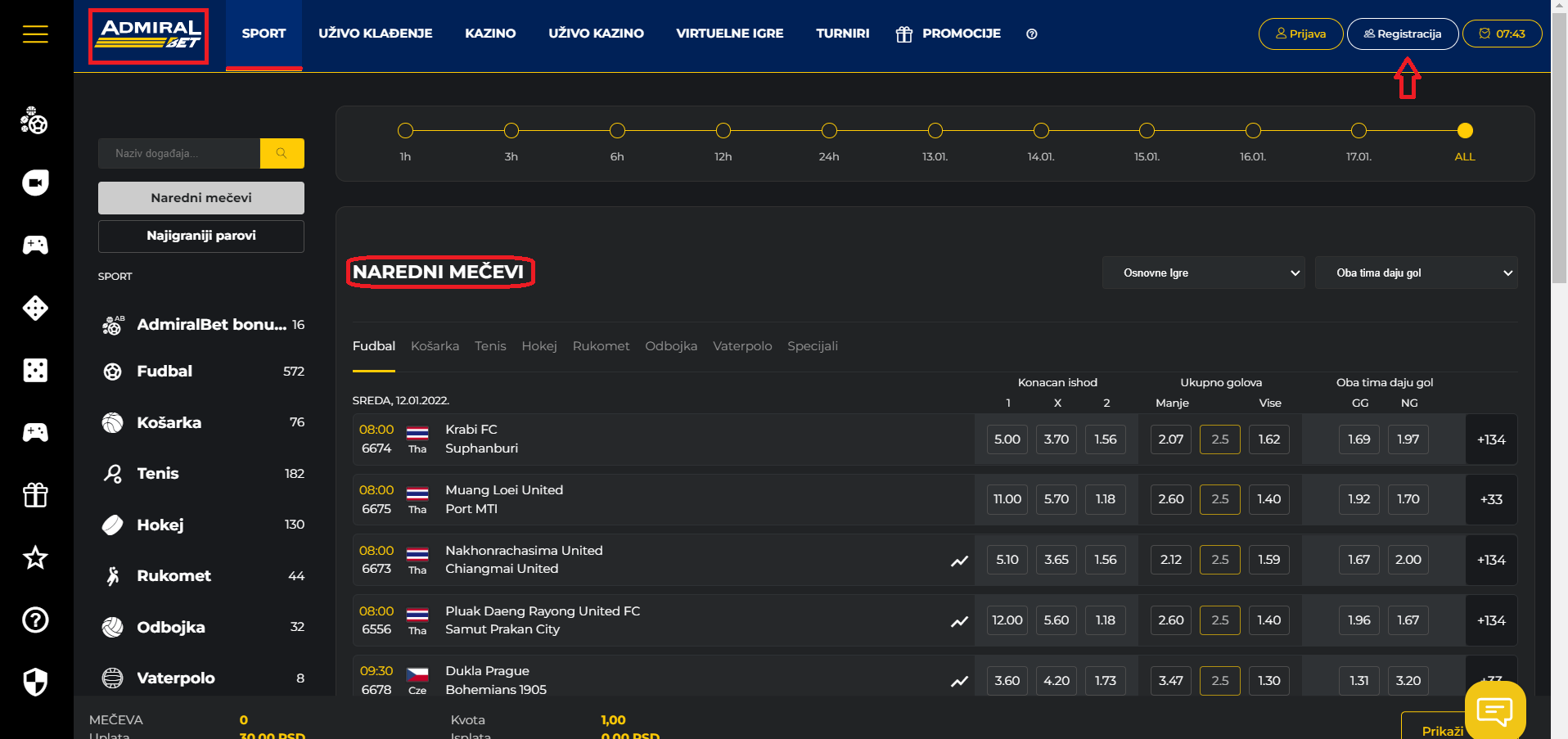Viewport: 1568px width, 739px height.
Task: Open Osnovne Igre dropdown
Action: point(1204,273)
